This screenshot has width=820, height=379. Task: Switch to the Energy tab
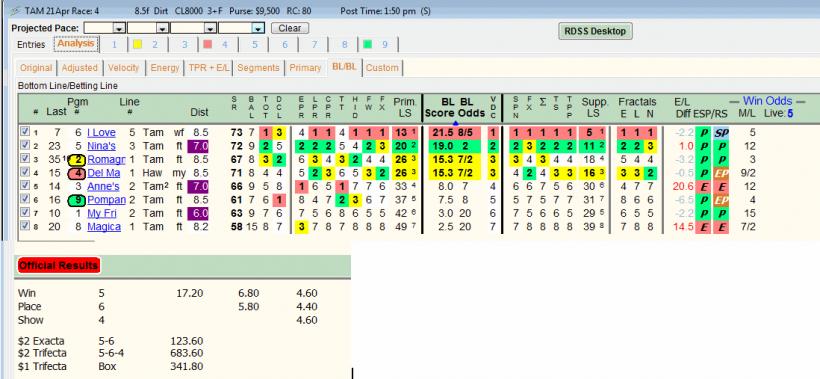coord(165,68)
